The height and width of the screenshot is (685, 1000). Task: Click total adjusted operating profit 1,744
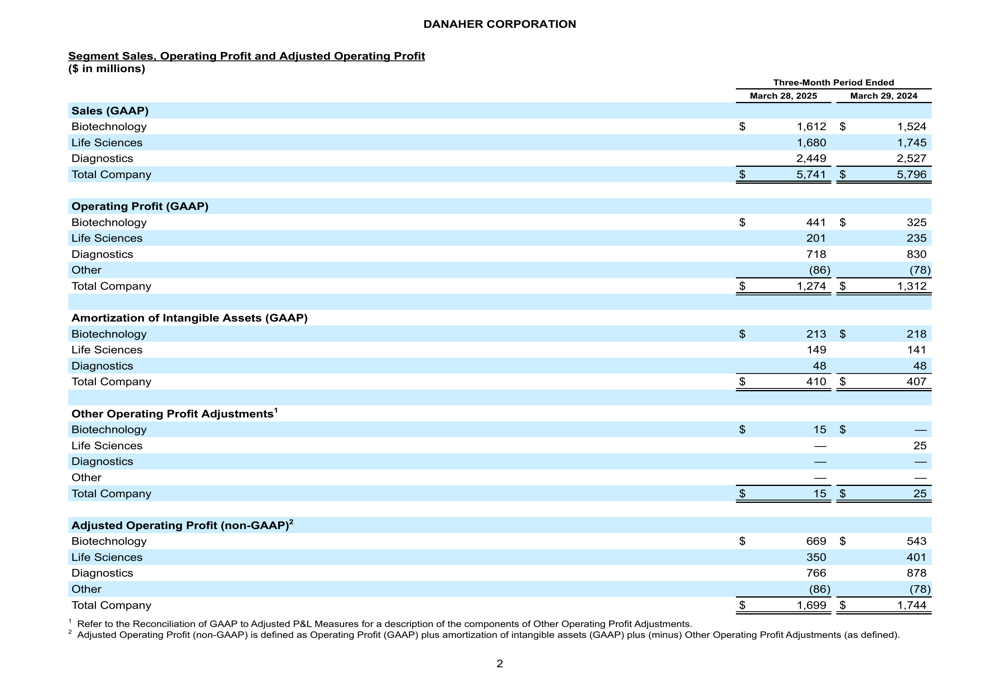[912, 605]
